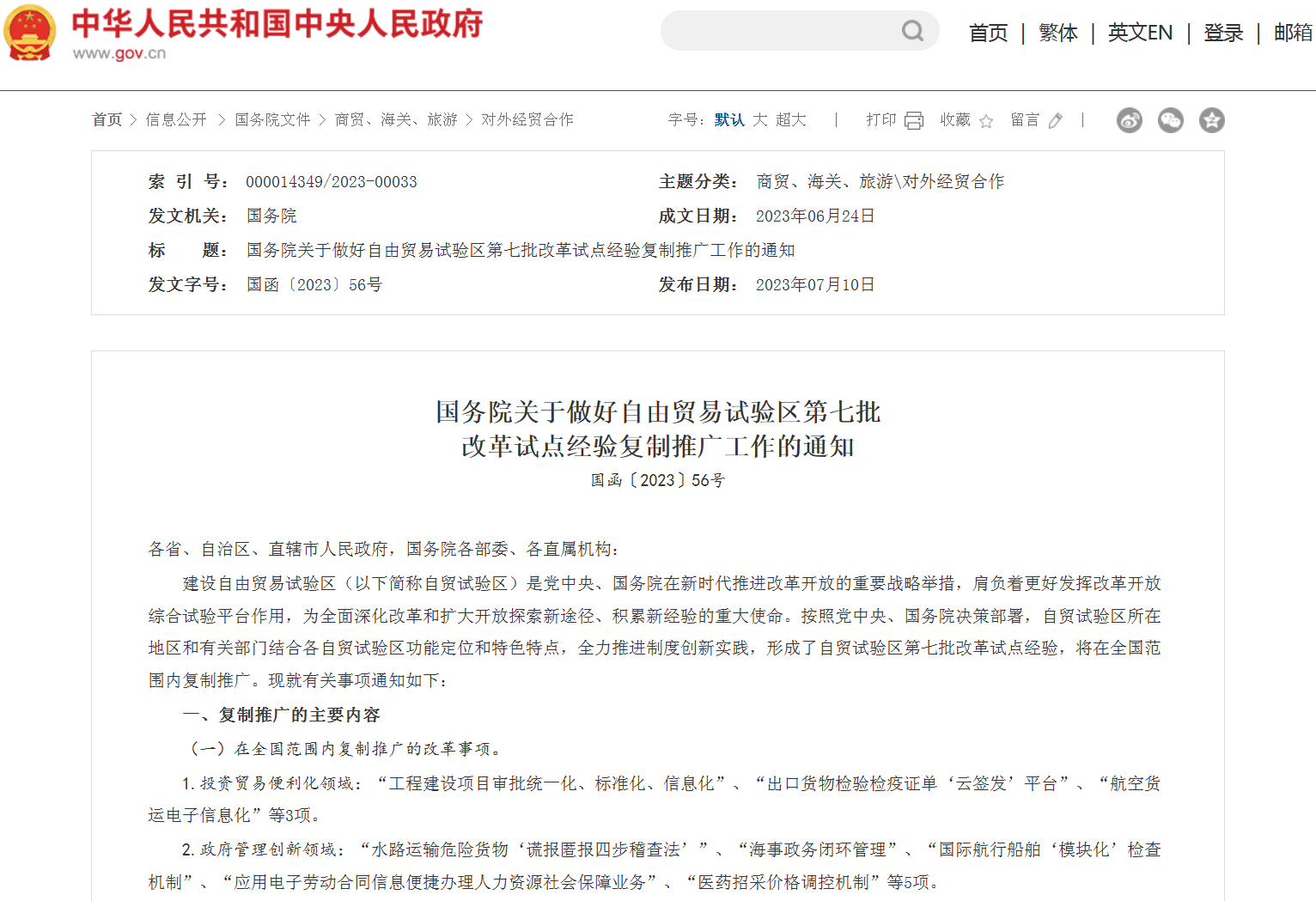Open the 邮箱 mailbox link
This screenshot has width=1316, height=901.
(x=1292, y=32)
